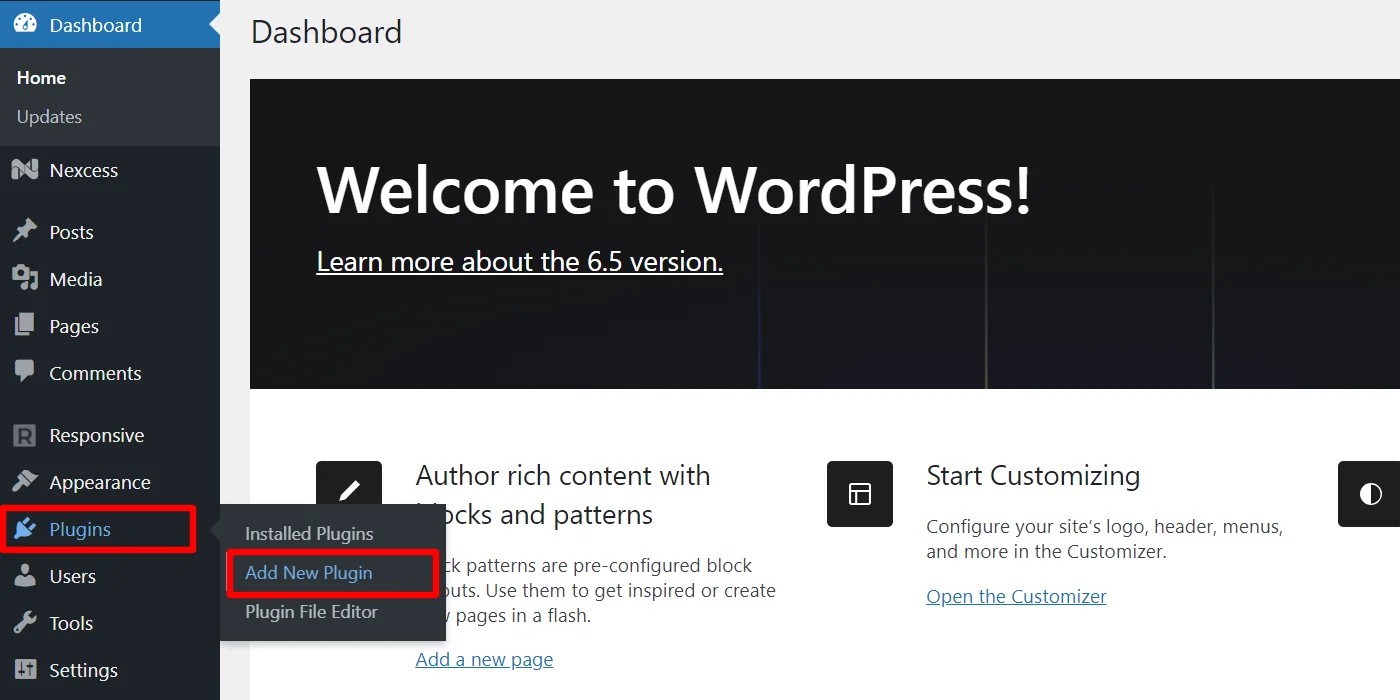
Task: Click the Welcome to WordPress! heading
Action: (x=674, y=190)
